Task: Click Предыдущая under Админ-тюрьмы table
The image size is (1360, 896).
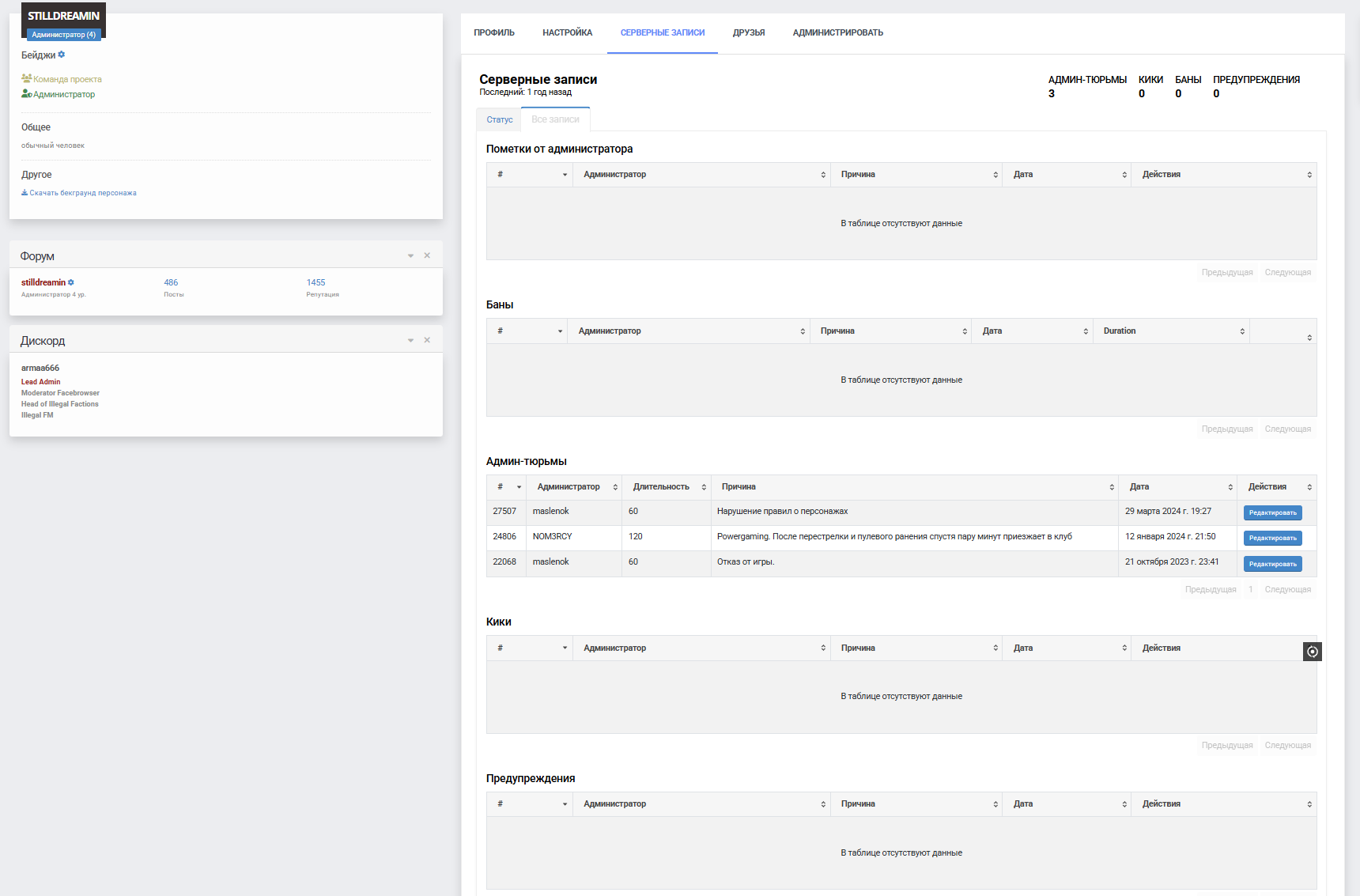Action: [1211, 589]
